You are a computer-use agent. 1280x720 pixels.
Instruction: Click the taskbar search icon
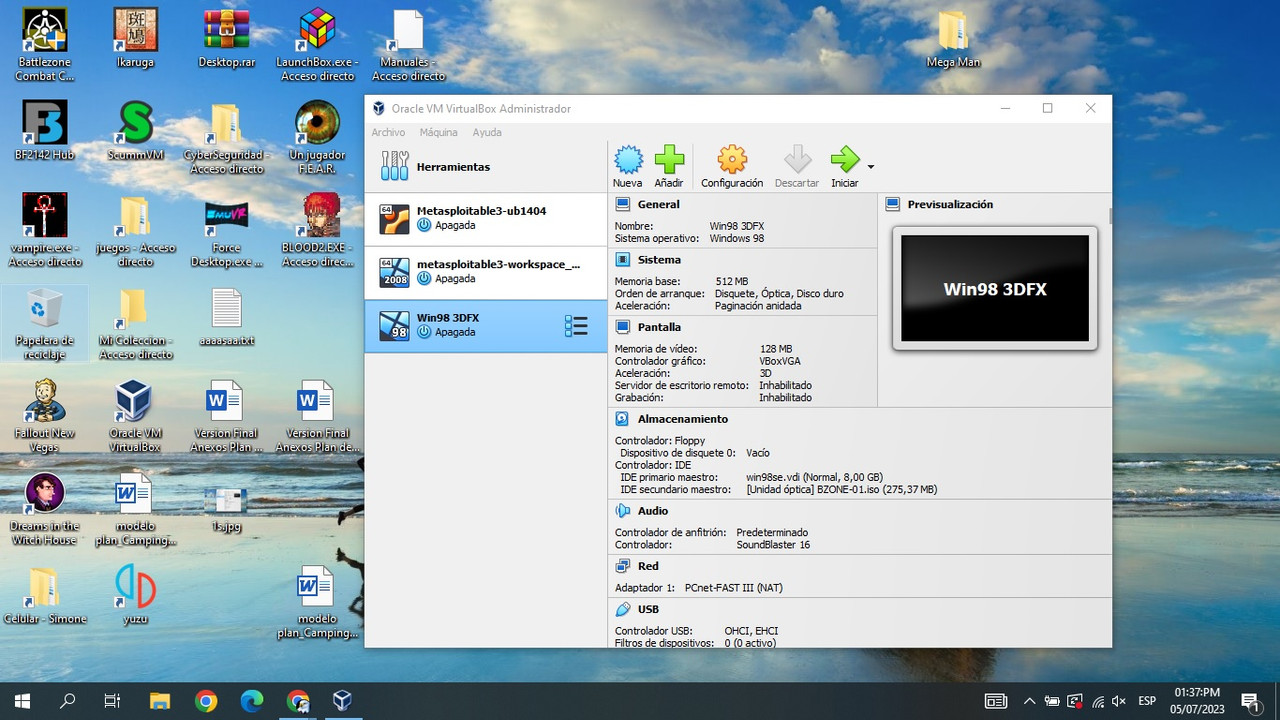[68, 701]
